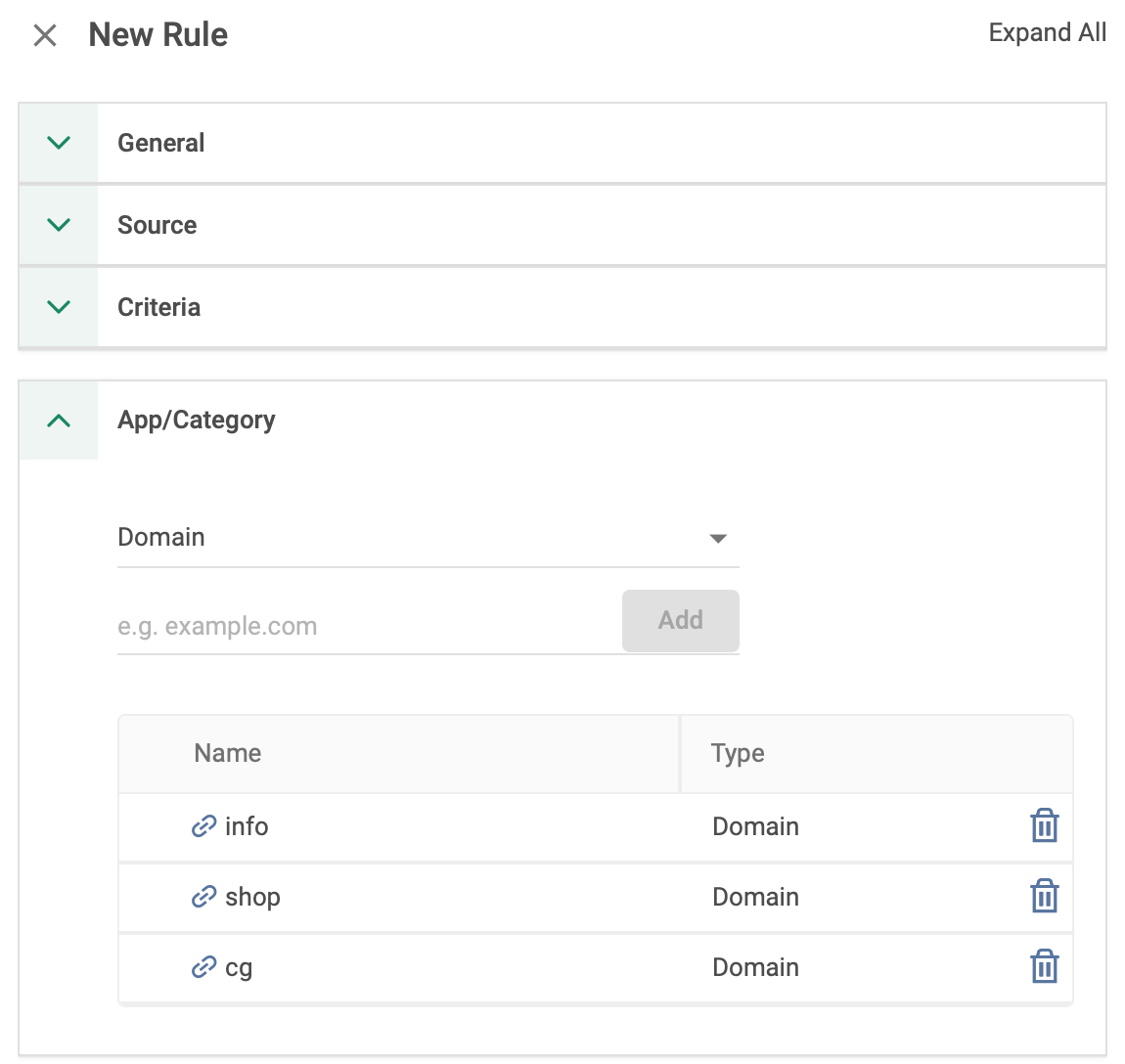
Task: Collapse the App/Category section
Action: coord(59,421)
